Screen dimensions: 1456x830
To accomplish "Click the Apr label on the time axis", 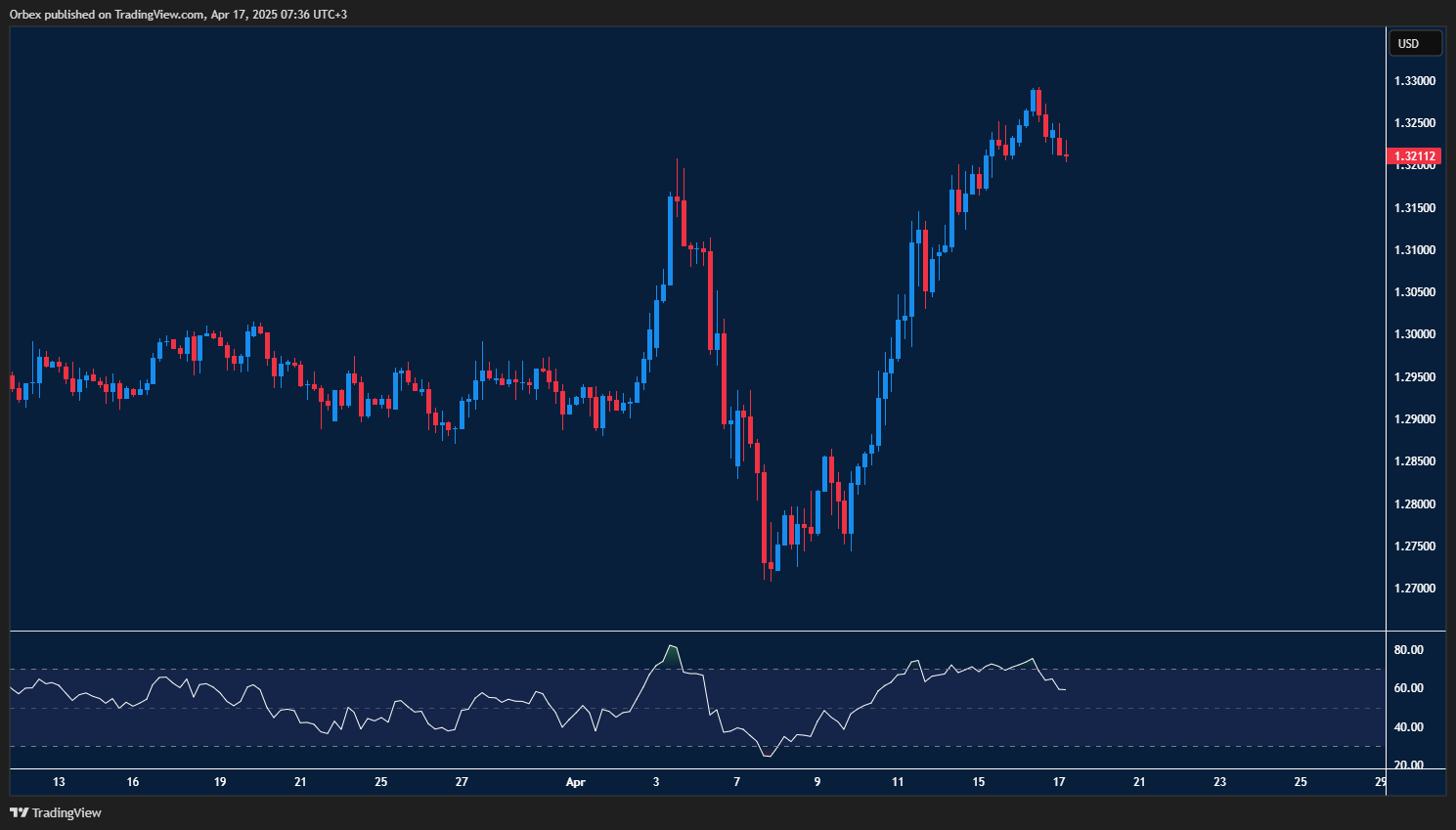I will (575, 782).
